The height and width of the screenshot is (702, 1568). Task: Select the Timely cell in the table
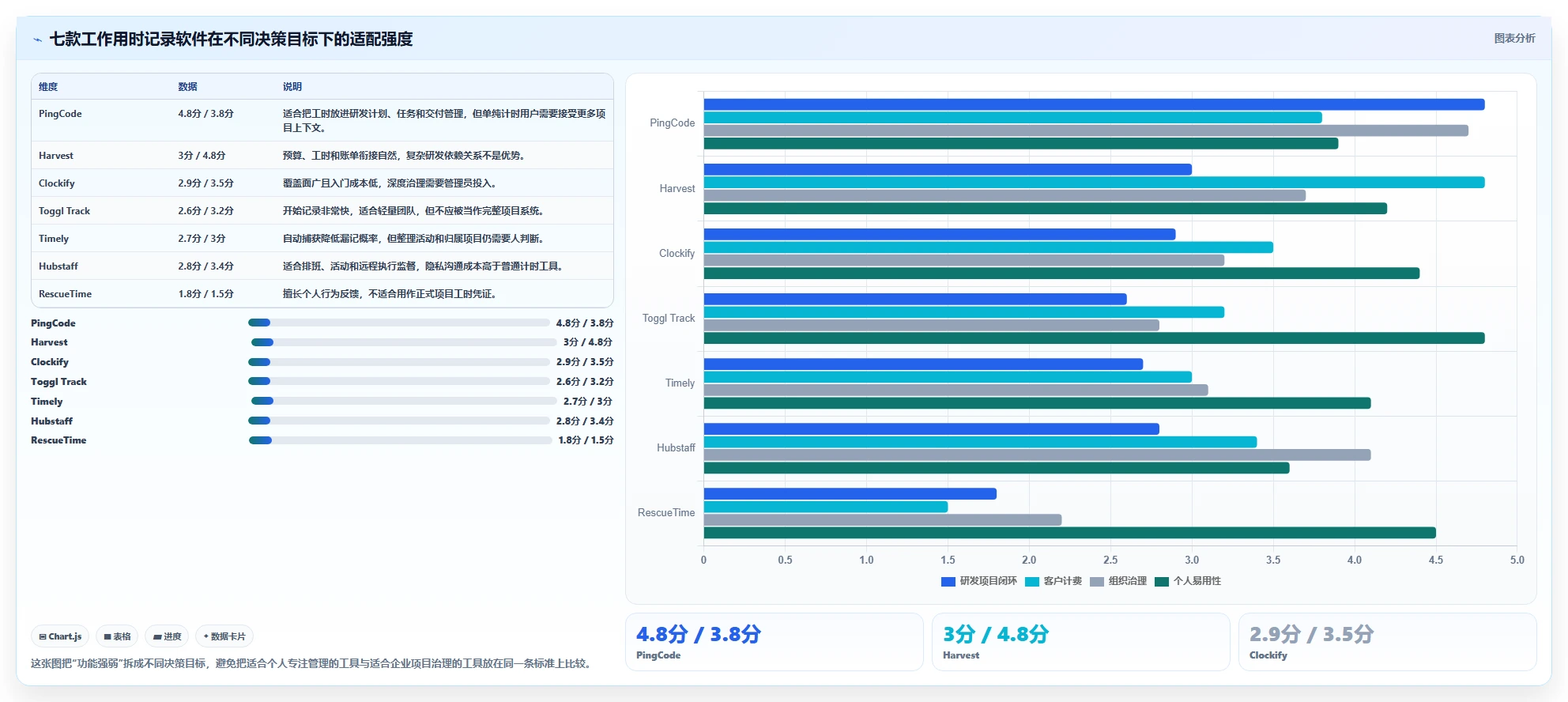54,239
